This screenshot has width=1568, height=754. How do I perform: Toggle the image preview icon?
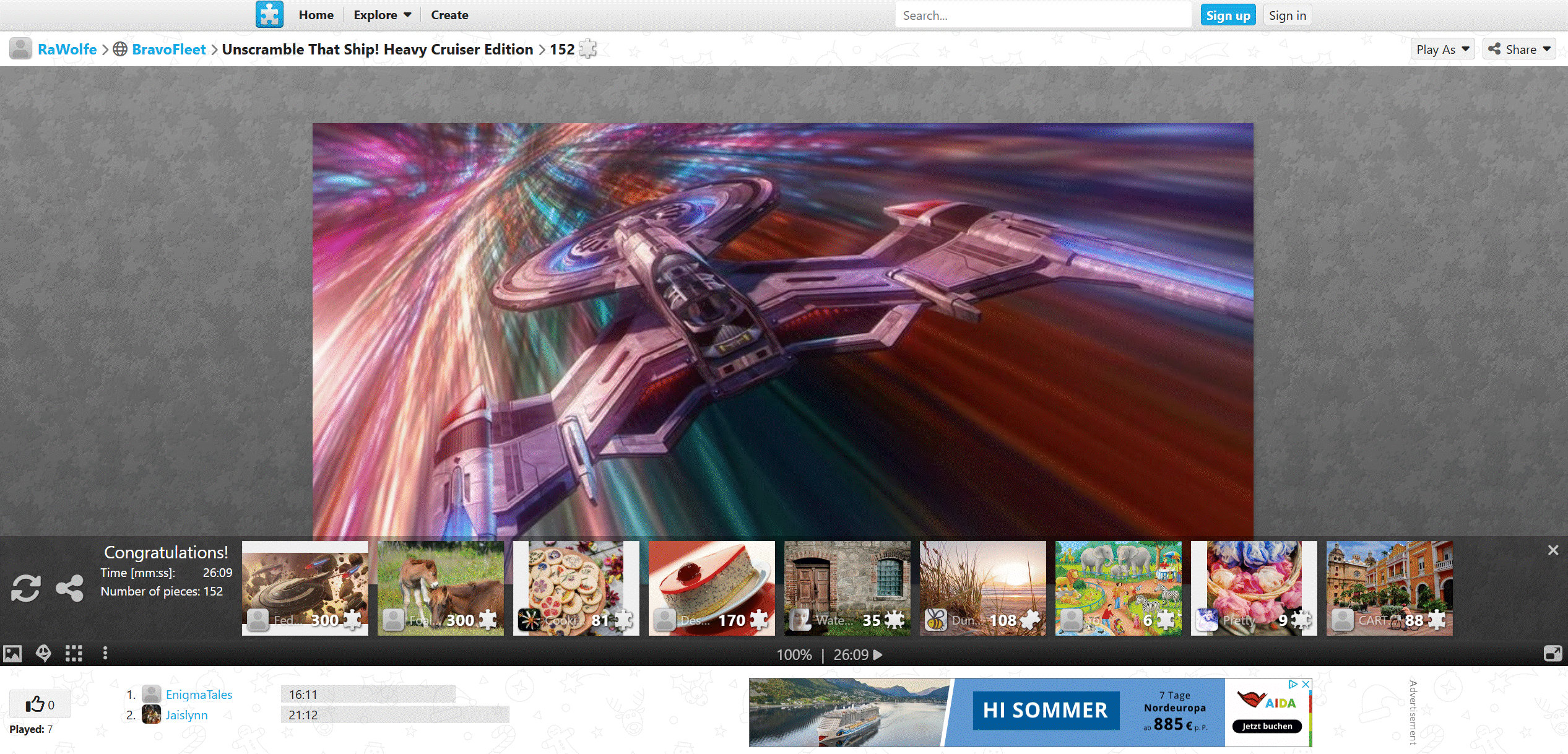(12, 654)
